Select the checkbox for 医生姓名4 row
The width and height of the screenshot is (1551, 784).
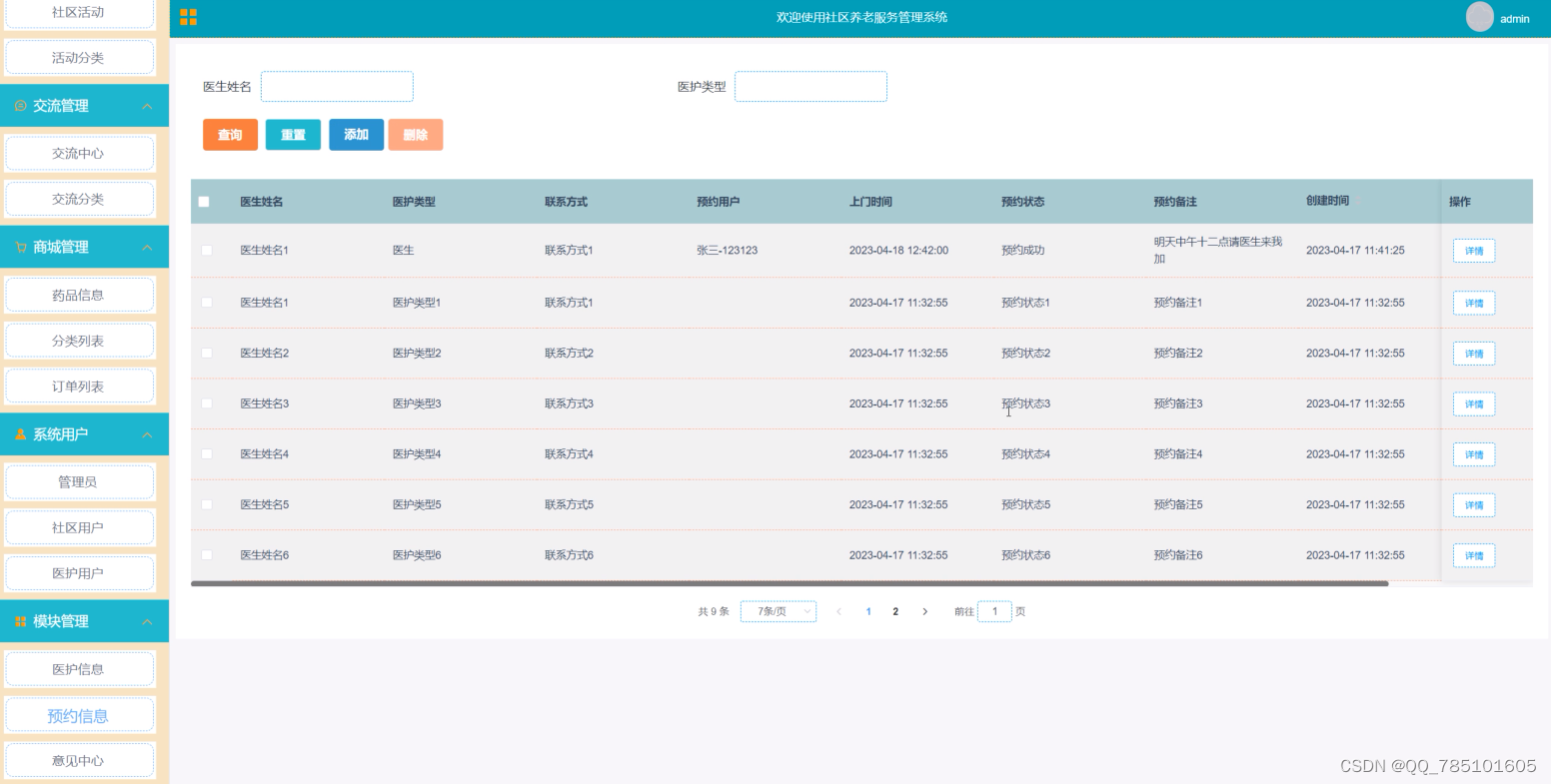click(x=207, y=454)
